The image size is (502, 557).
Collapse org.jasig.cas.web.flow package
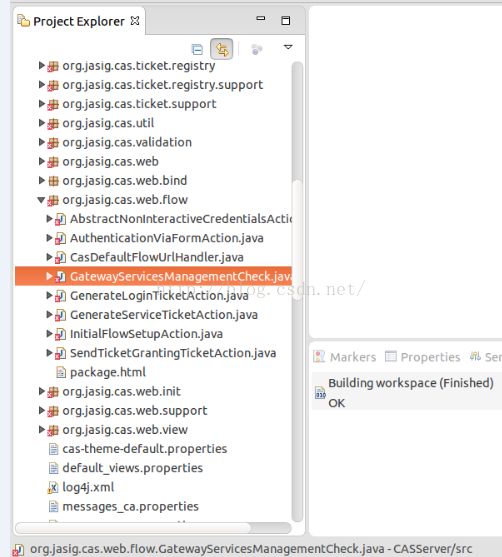pyautogui.click(x=41, y=200)
